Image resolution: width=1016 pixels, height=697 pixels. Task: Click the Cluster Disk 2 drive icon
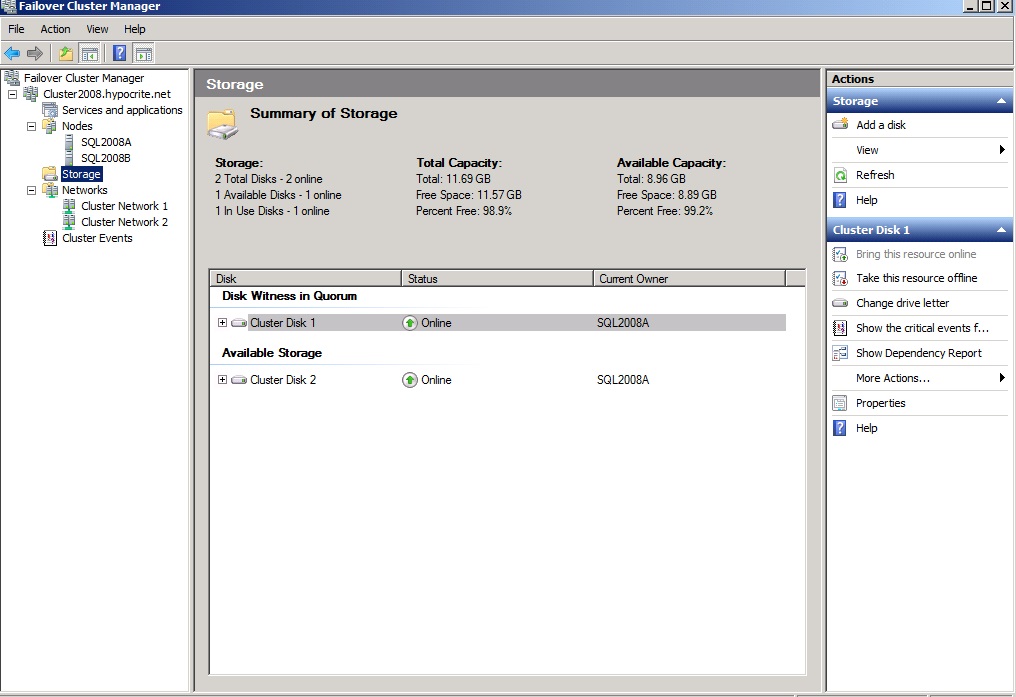(239, 380)
